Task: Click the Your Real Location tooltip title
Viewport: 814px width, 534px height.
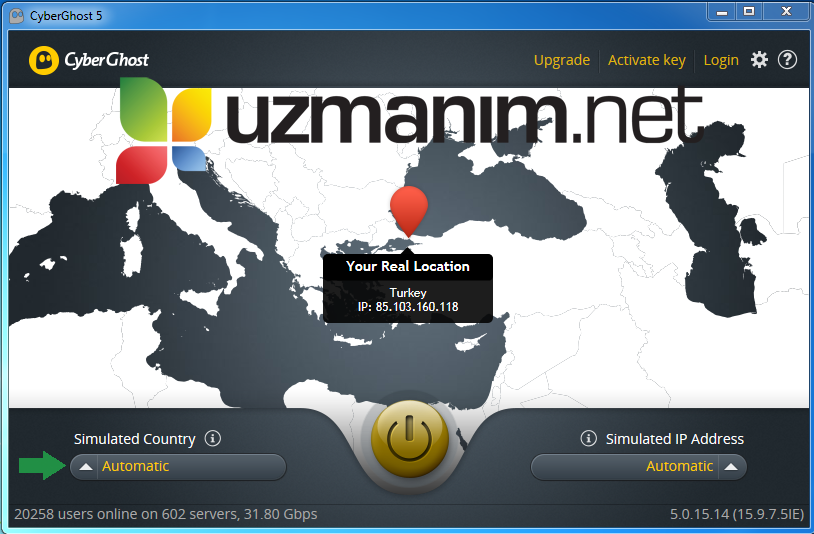Action: coord(408,266)
